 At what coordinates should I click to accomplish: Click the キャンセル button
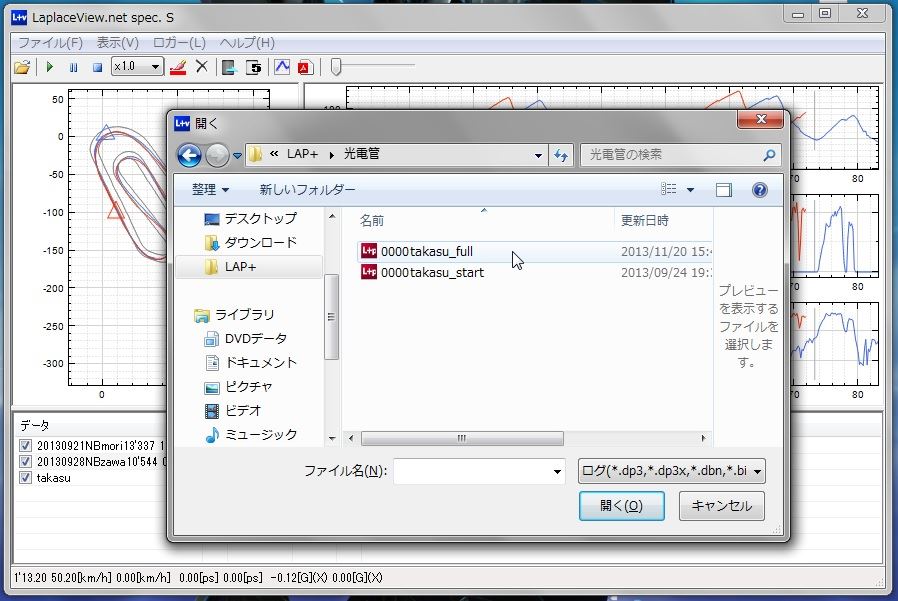(x=722, y=506)
